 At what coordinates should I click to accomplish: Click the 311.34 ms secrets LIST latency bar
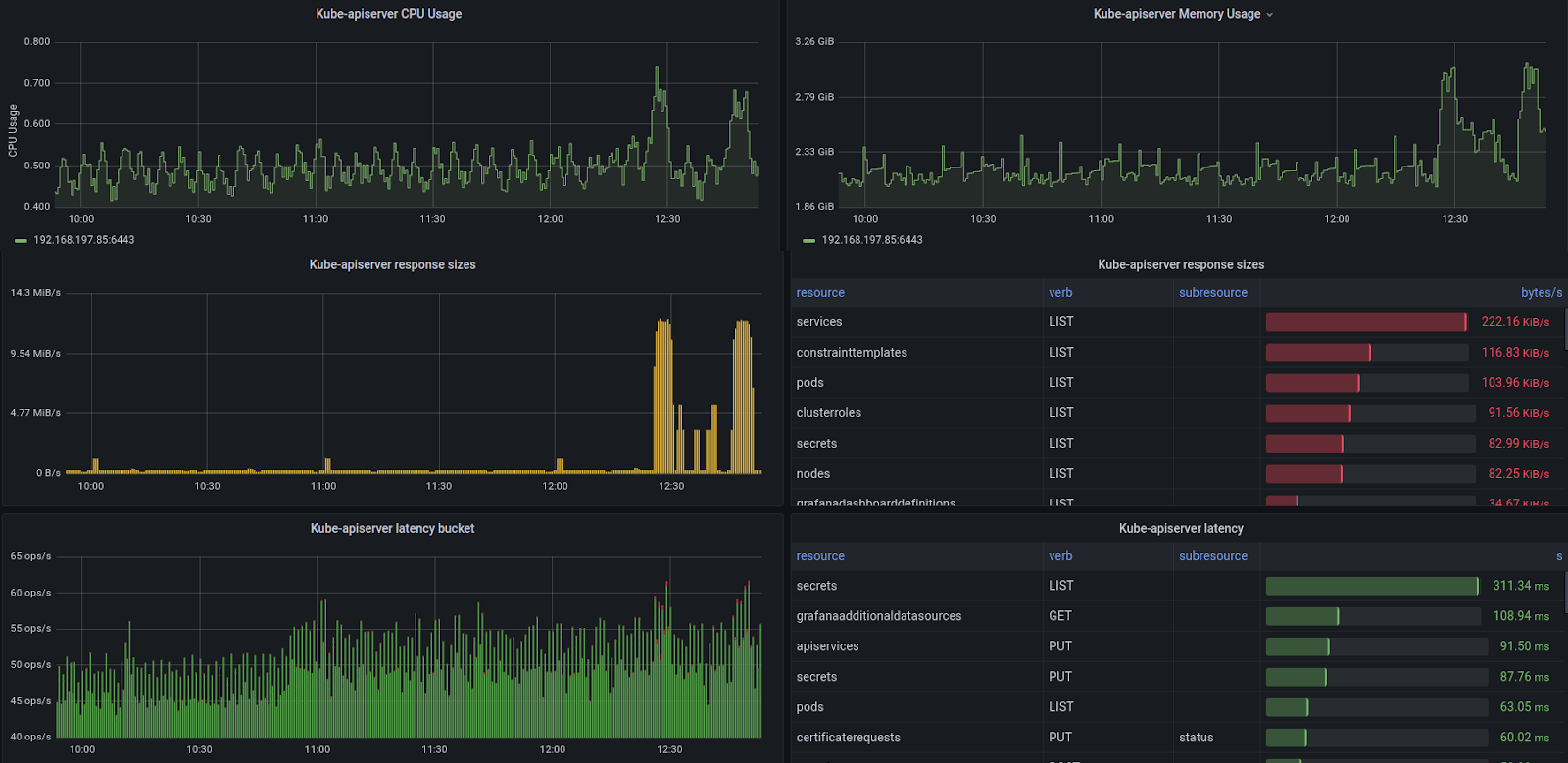point(1372,586)
